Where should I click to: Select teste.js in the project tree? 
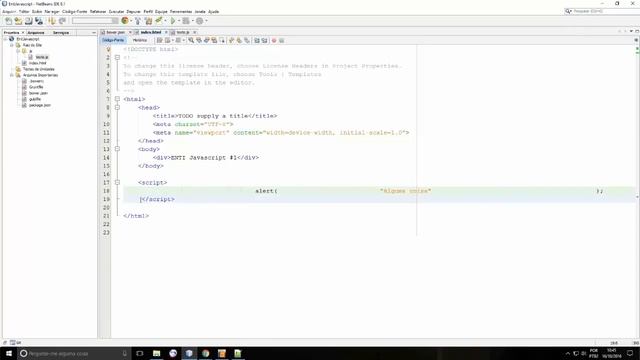tap(42, 57)
